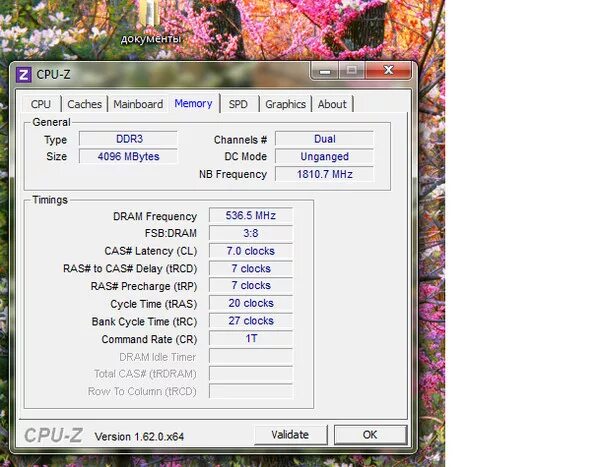This screenshot has width=600, height=467.
Task: Click the 7.0 clocks CAS latency value
Action: [x=251, y=251]
